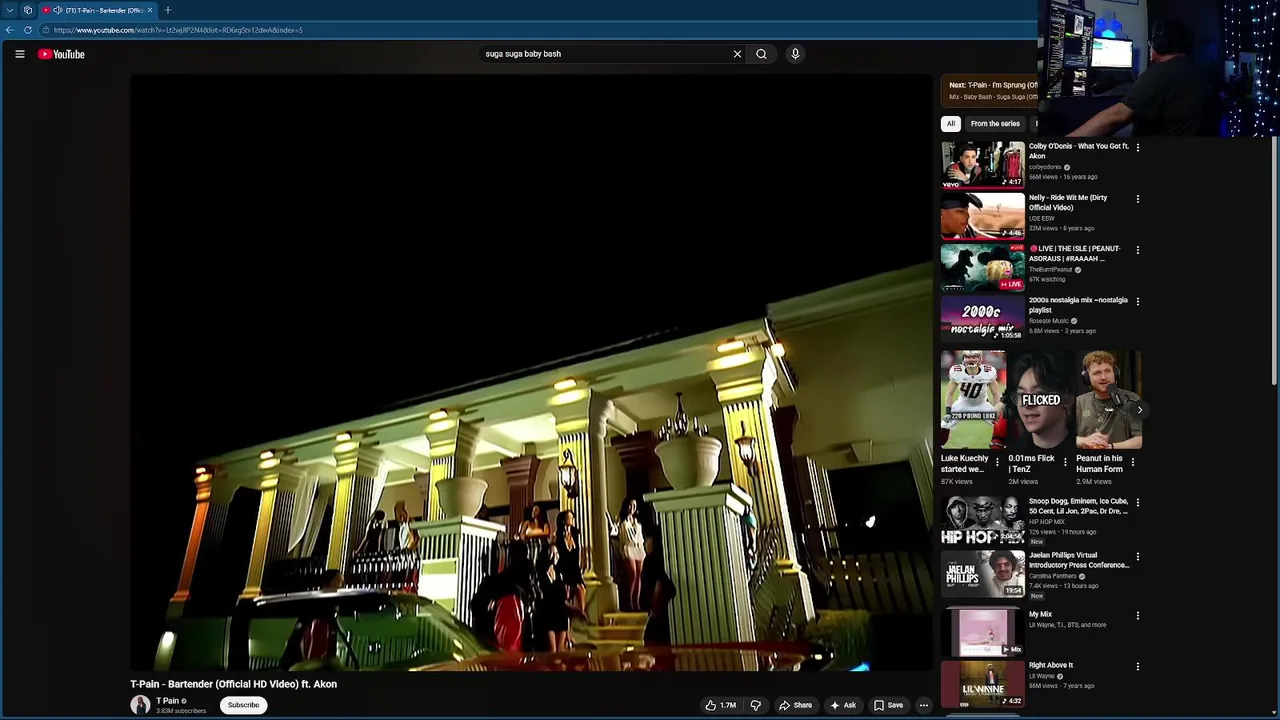The image size is (1280, 720).
Task: Open Roseate Music channel name
Action: [x=1049, y=321]
